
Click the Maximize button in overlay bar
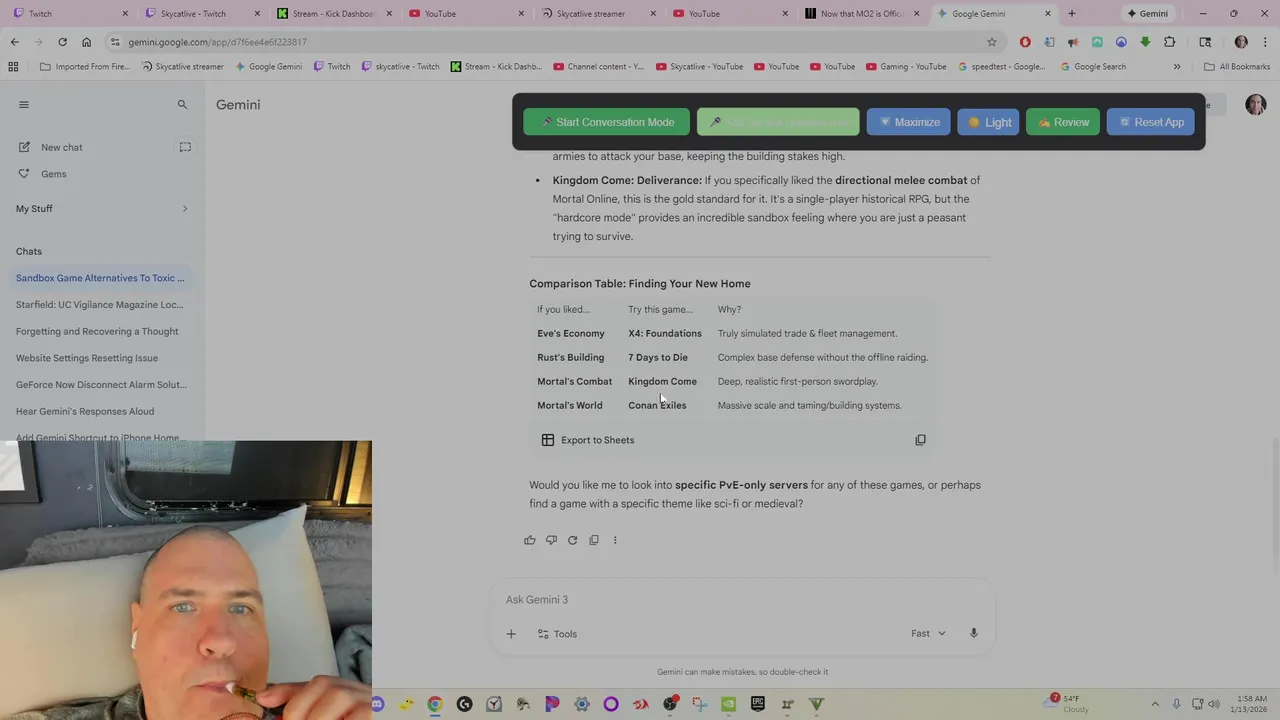tap(909, 122)
